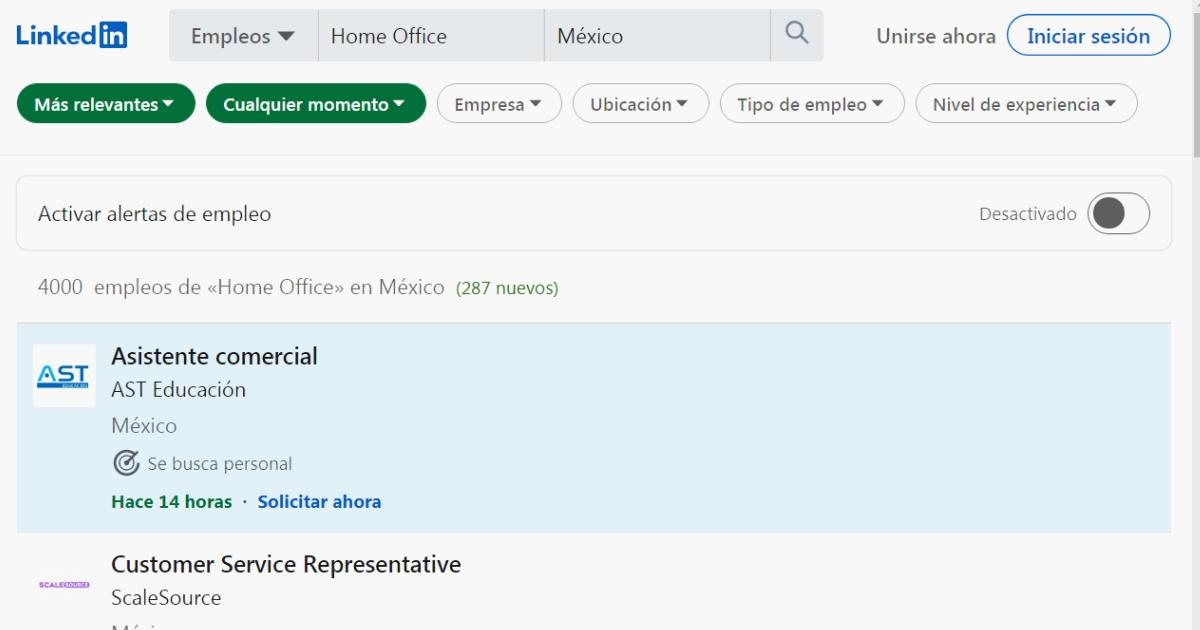Click the magnifying glass search icon

point(797,35)
